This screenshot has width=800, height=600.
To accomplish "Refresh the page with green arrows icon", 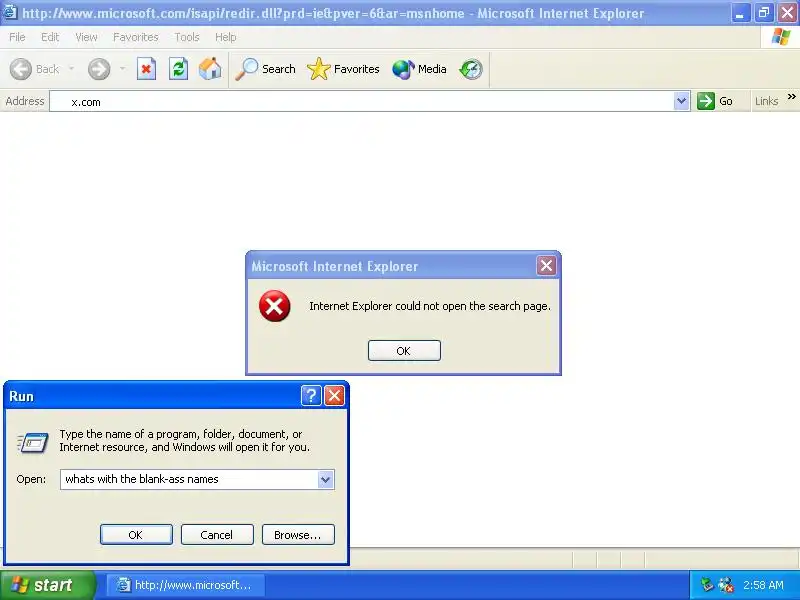I will coord(178,69).
